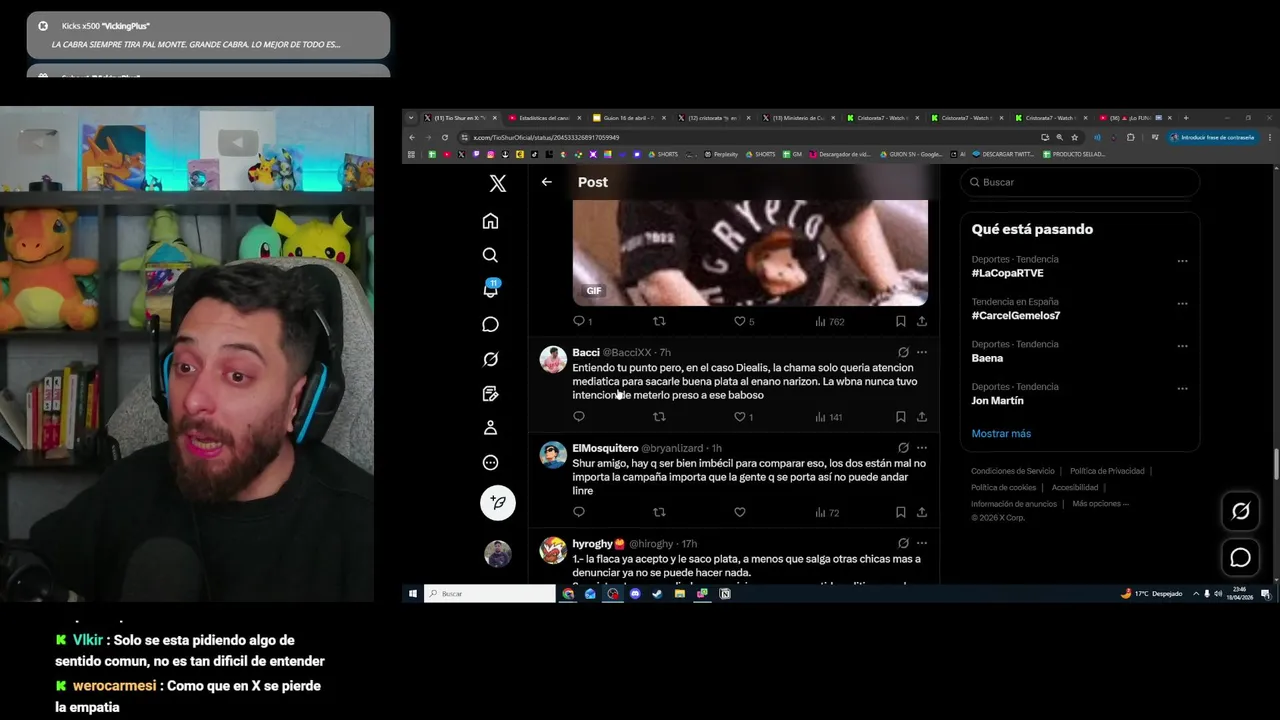The width and height of the screenshot is (1280, 720).
Task: Open ElMosquitero username link
Action: tap(605, 448)
